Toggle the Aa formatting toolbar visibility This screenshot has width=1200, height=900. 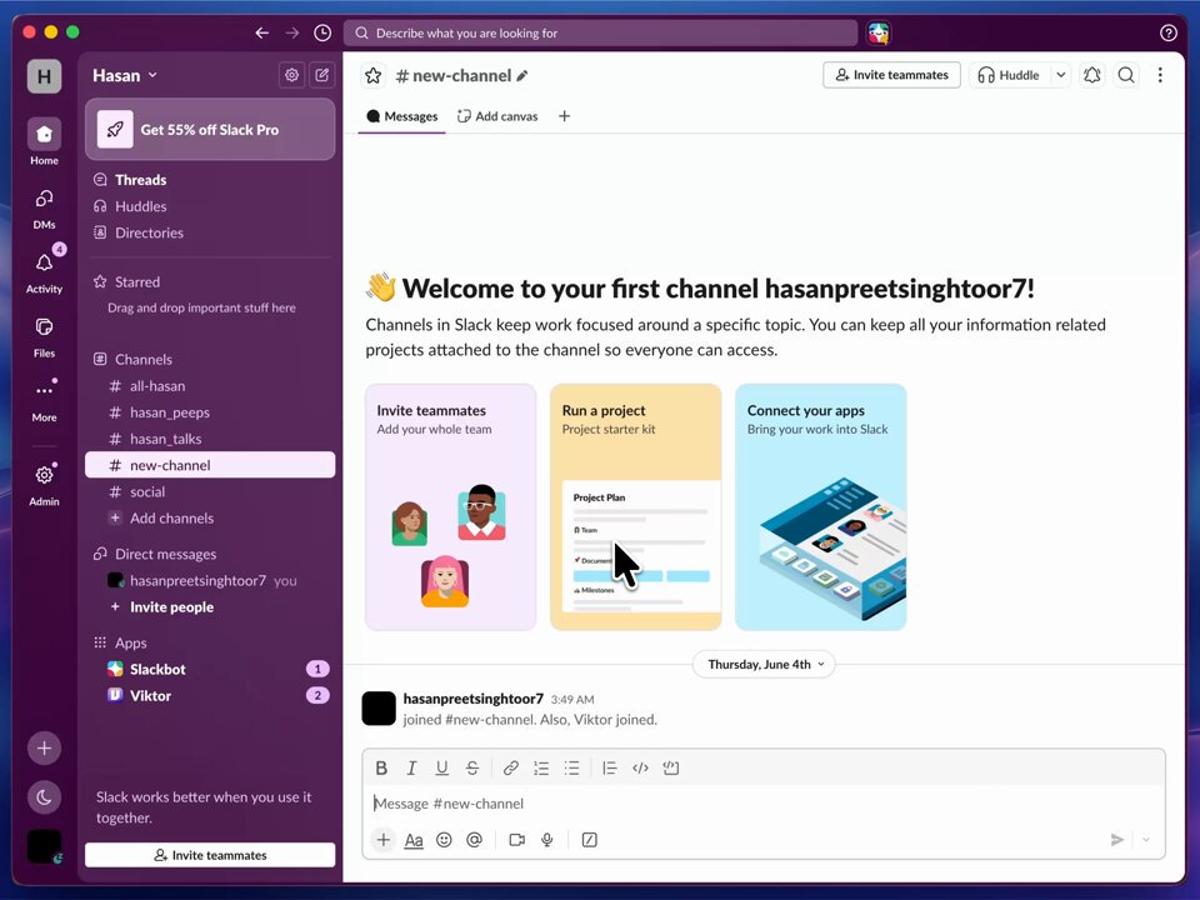click(414, 840)
